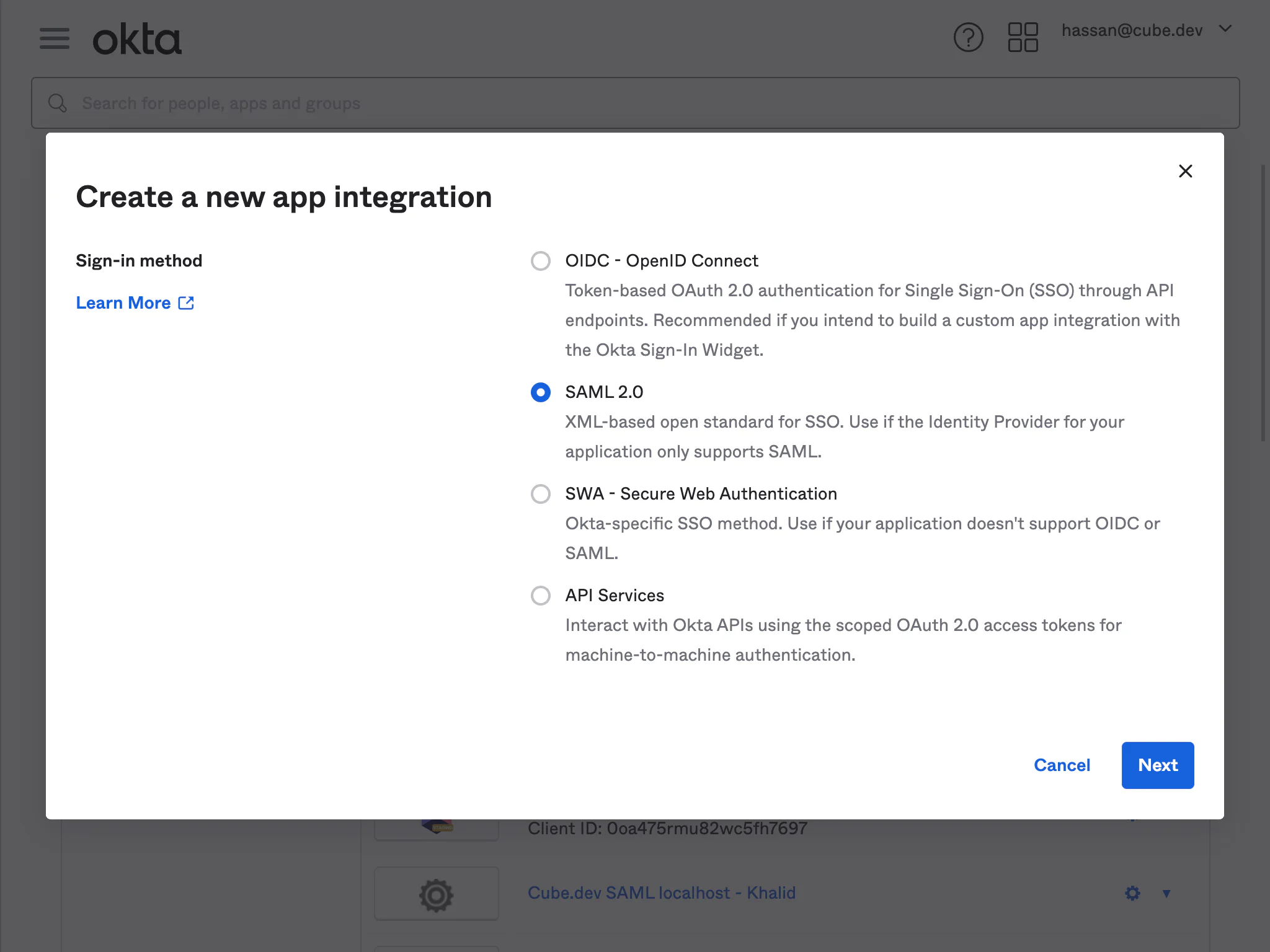The image size is (1270, 952).
Task: Expand the Cube.dev SAML localhost actions arrow
Action: click(1166, 893)
